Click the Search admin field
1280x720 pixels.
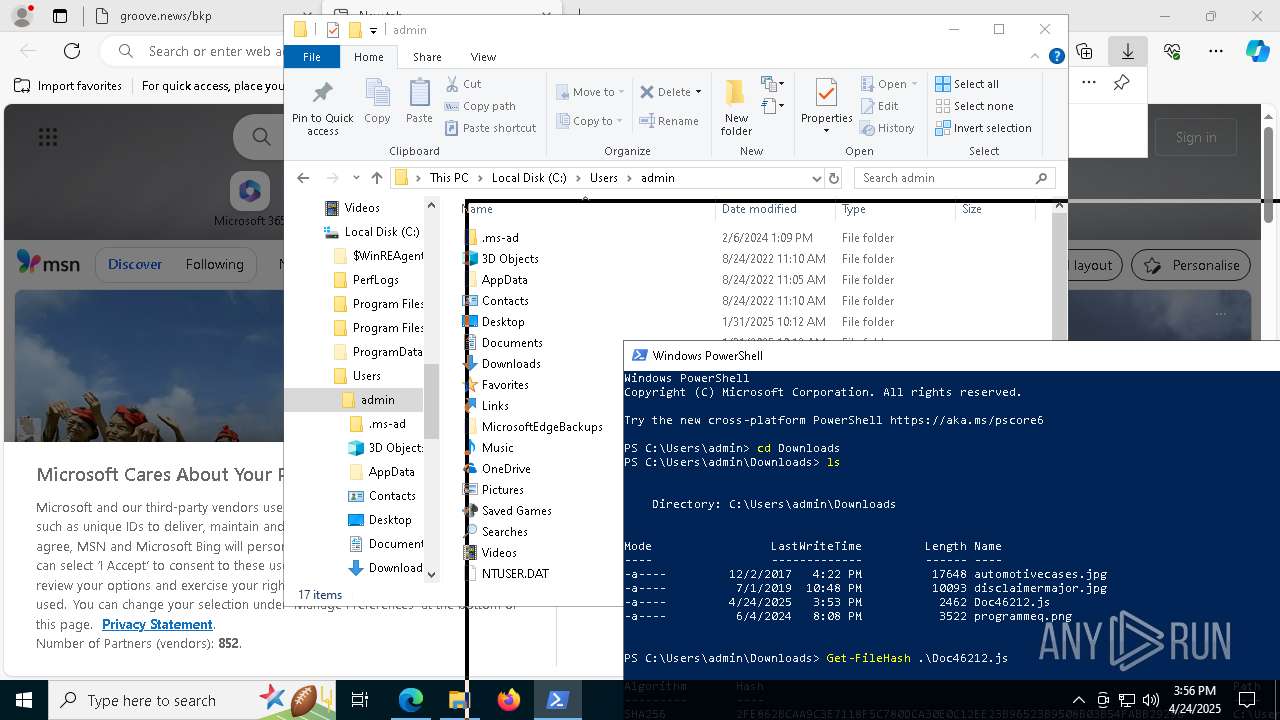(x=955, y=178)
